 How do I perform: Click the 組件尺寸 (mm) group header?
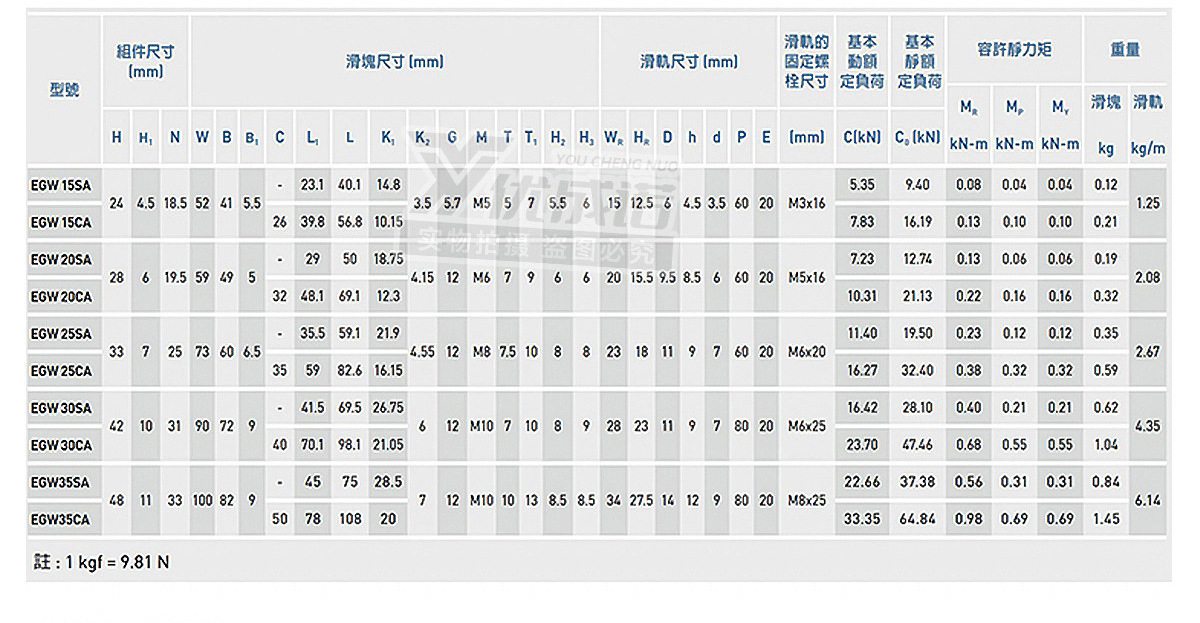pyautogui.click(x=145, y=62)
